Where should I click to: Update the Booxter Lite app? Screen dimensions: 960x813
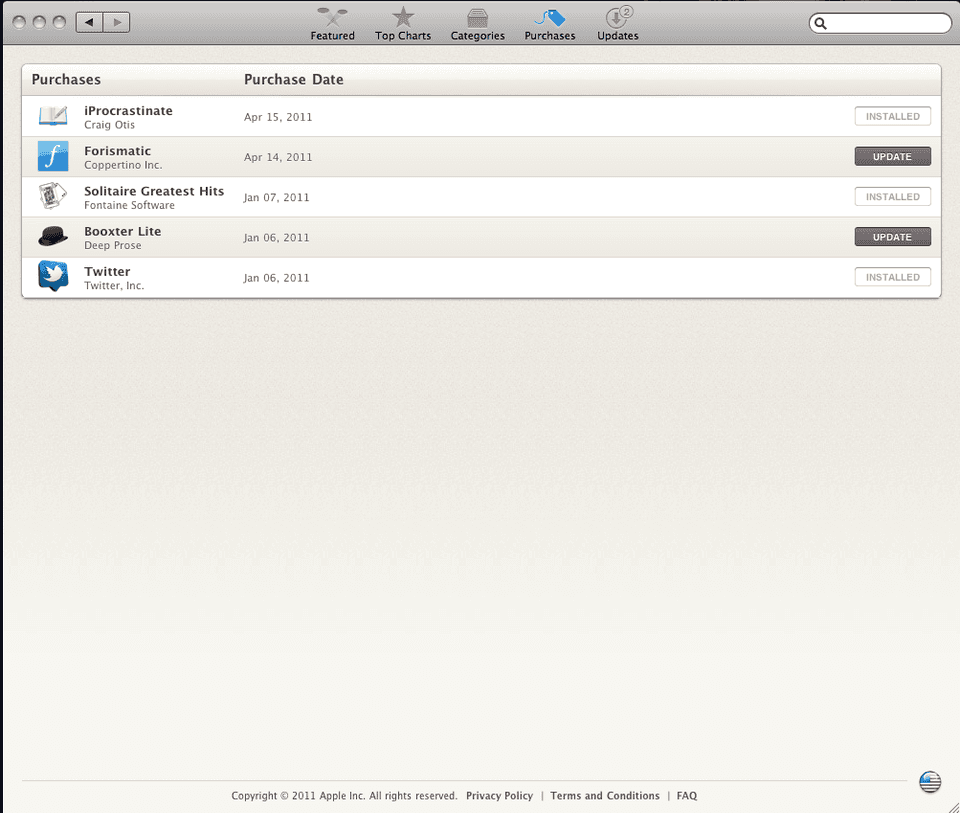[x=893, y=237]
